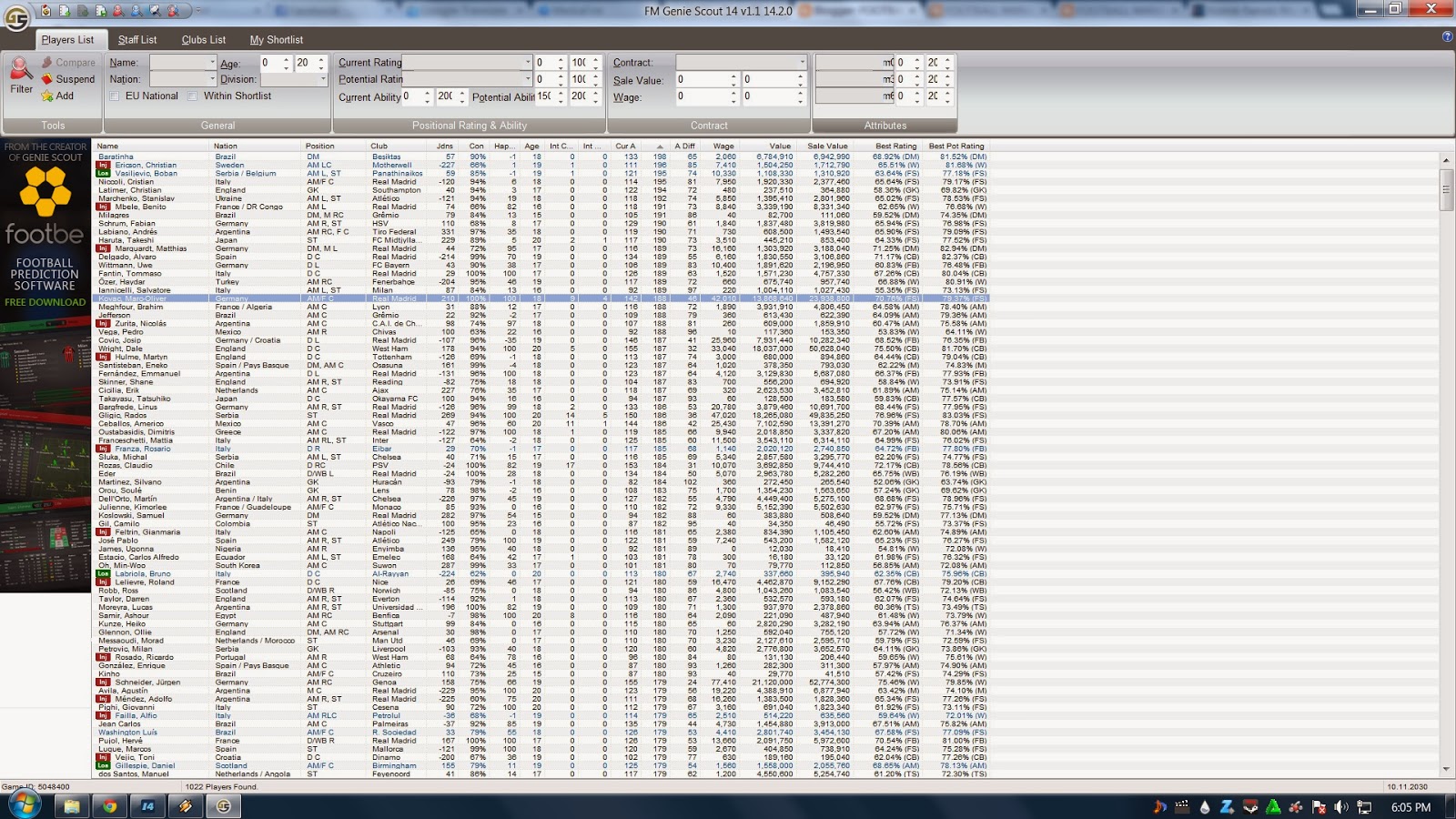Screen dimensions: 1456x819
Task: Click the taskbar clock showing 6:05 PM
Action: coord(1410,807)
